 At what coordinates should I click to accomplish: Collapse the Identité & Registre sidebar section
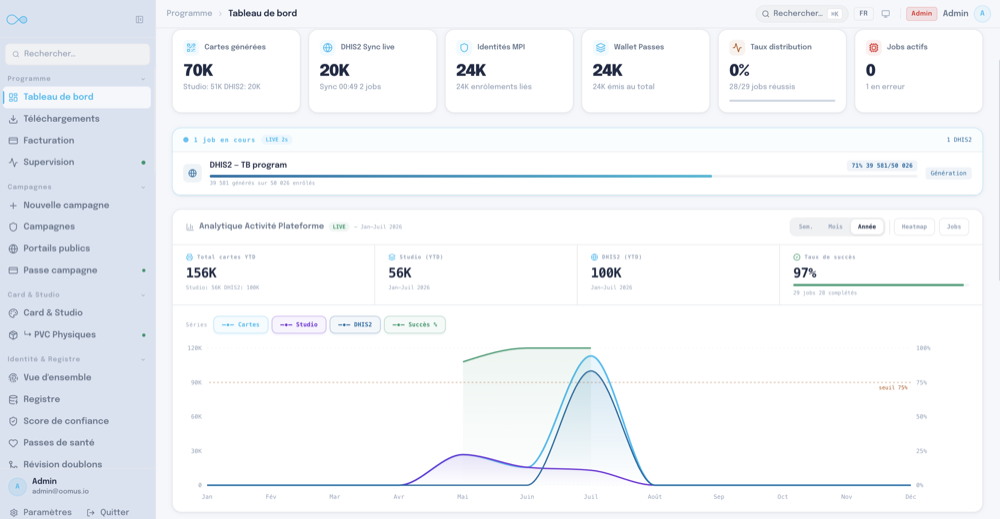(x=143, y=360)
